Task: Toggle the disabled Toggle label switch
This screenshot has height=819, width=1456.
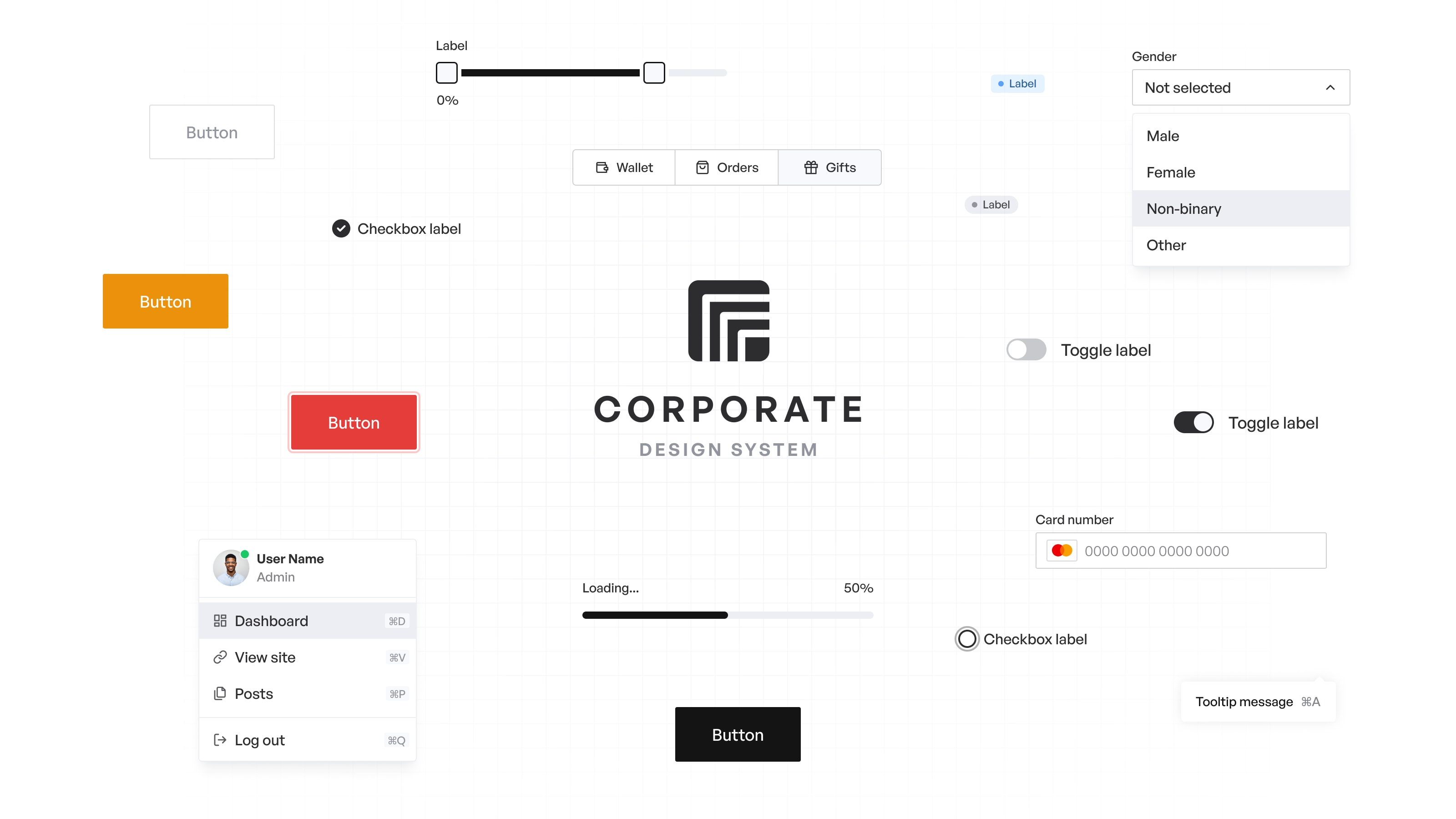Action: tap(1027, 349)
